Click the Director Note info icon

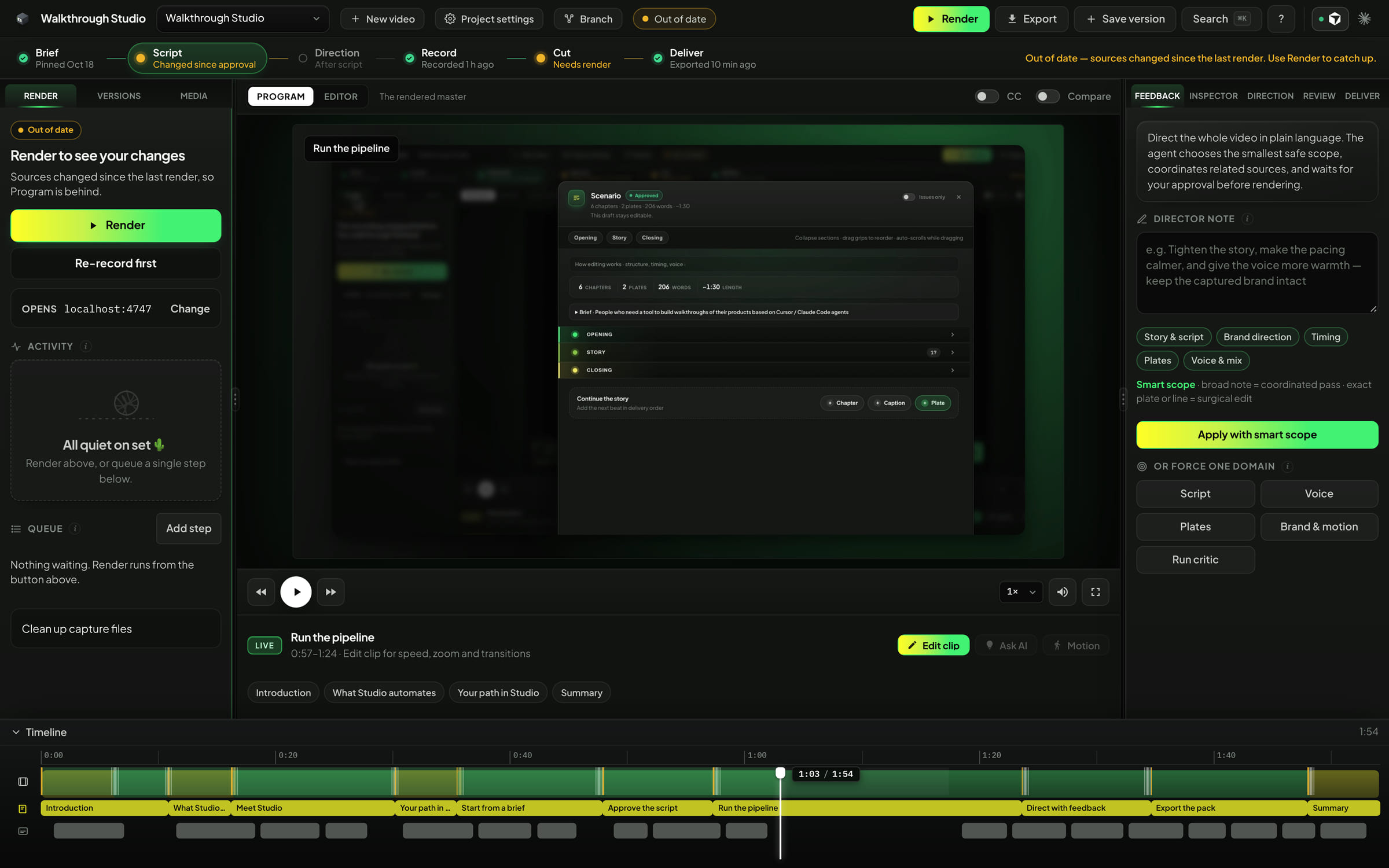[x=1247, y=218]
